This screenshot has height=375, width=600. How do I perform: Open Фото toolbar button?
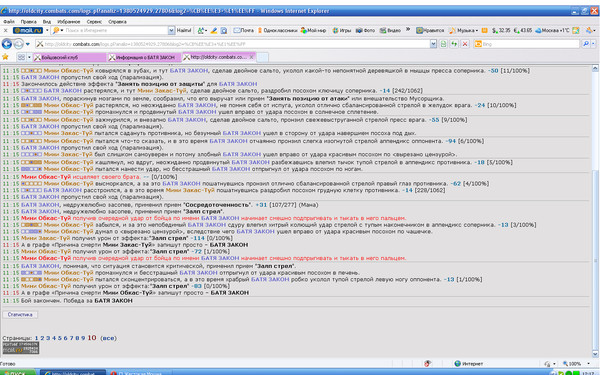[365, 30]
